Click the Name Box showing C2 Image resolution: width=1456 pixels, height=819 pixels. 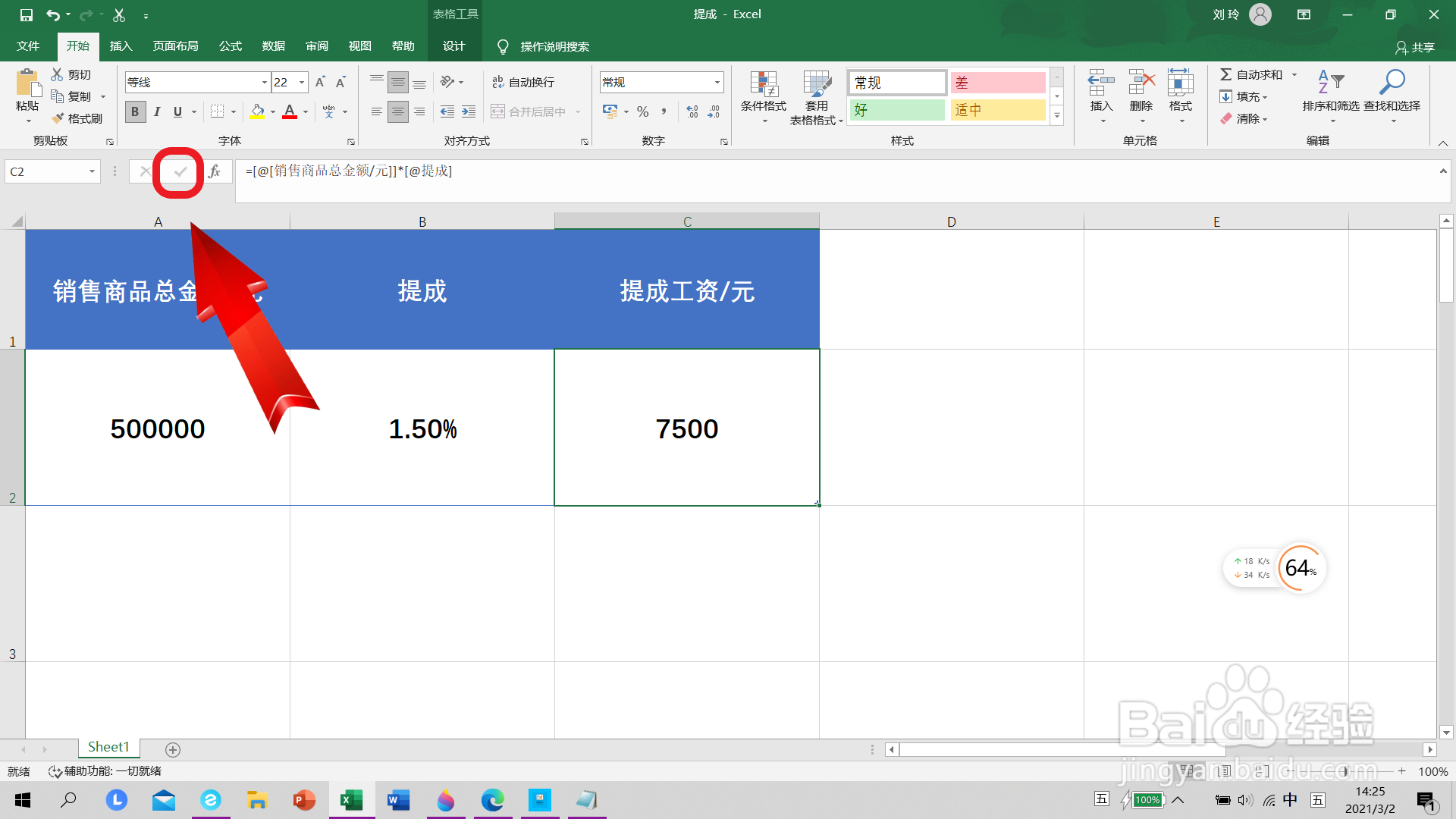click(45, 171)
